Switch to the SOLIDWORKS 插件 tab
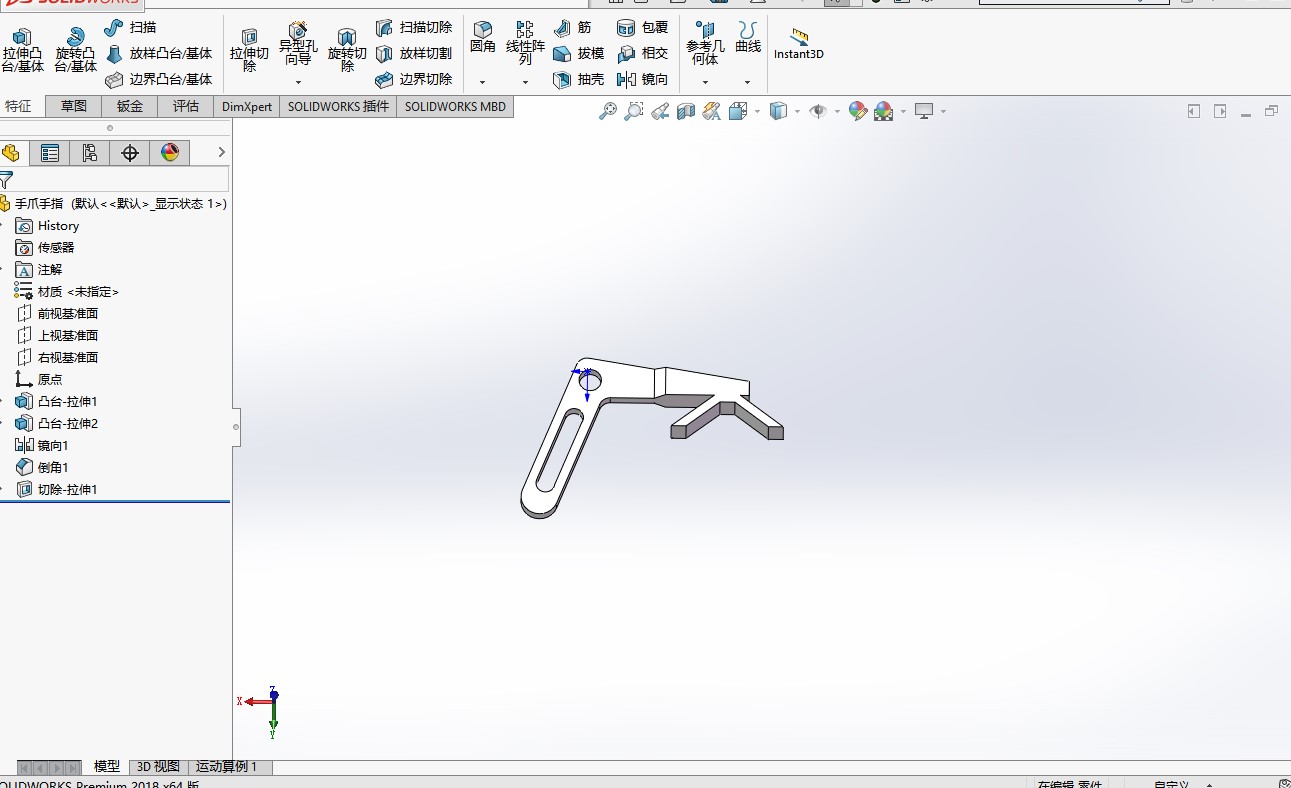The width and height of the screenshot is (1291, 788). 338,107
